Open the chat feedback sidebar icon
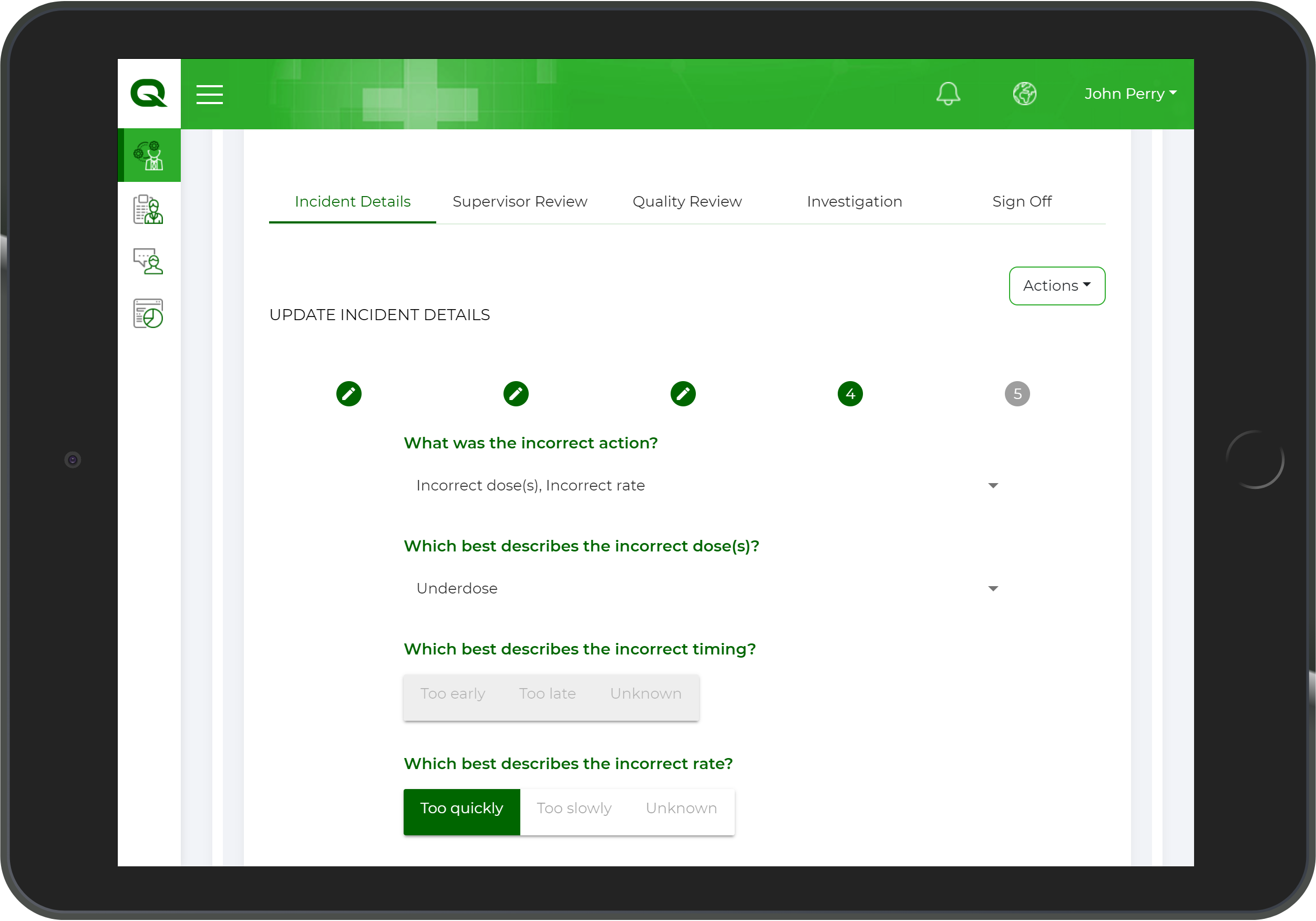 (x=148, y=261)
